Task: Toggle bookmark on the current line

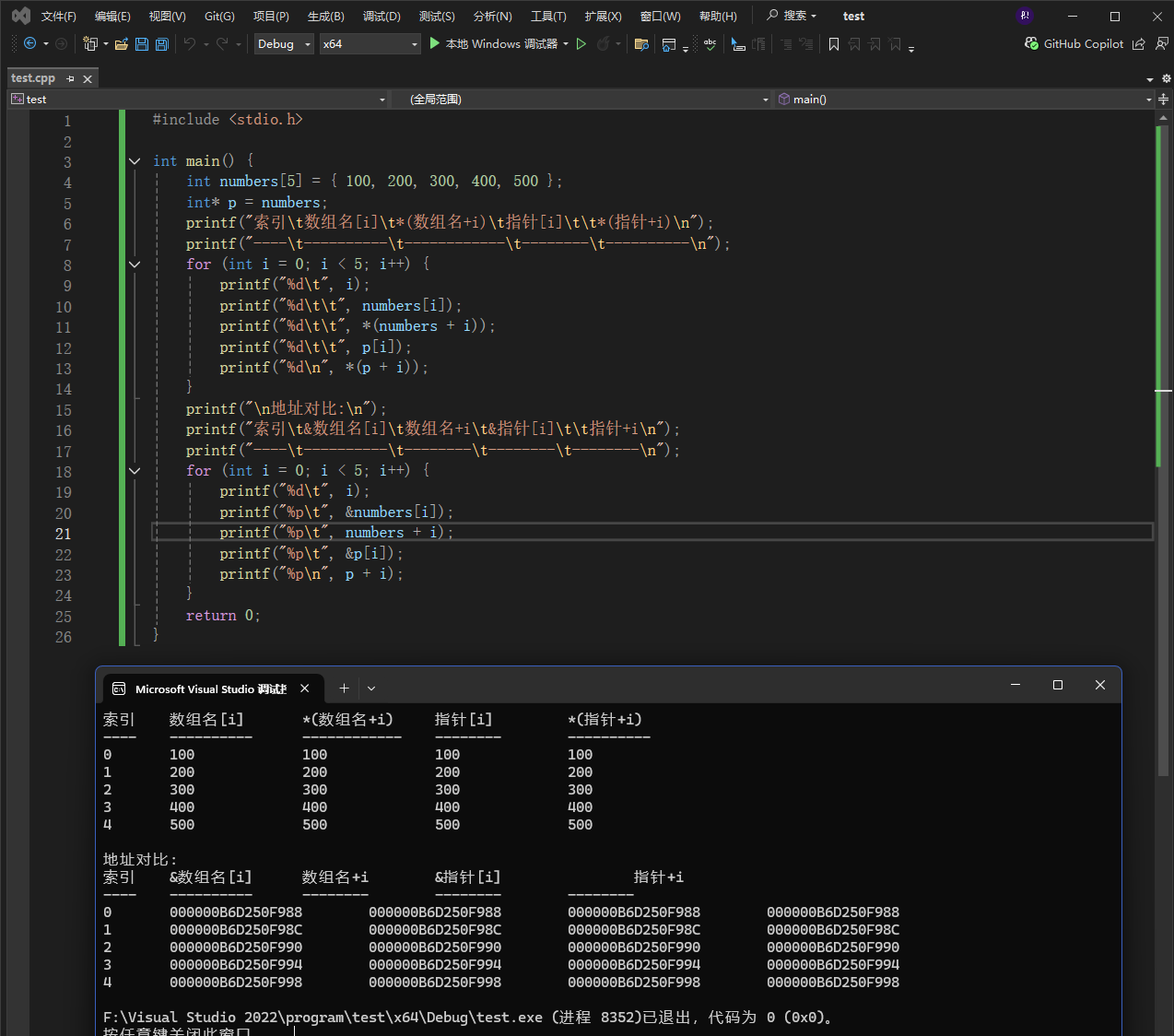Action: coord(834,44)
